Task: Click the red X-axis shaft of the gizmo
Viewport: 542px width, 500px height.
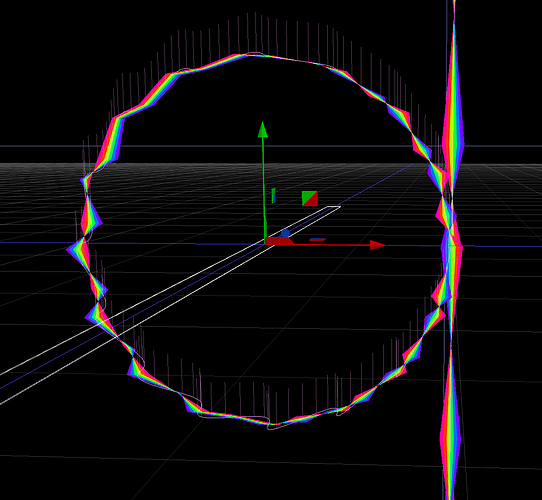Action: point(332,245)
